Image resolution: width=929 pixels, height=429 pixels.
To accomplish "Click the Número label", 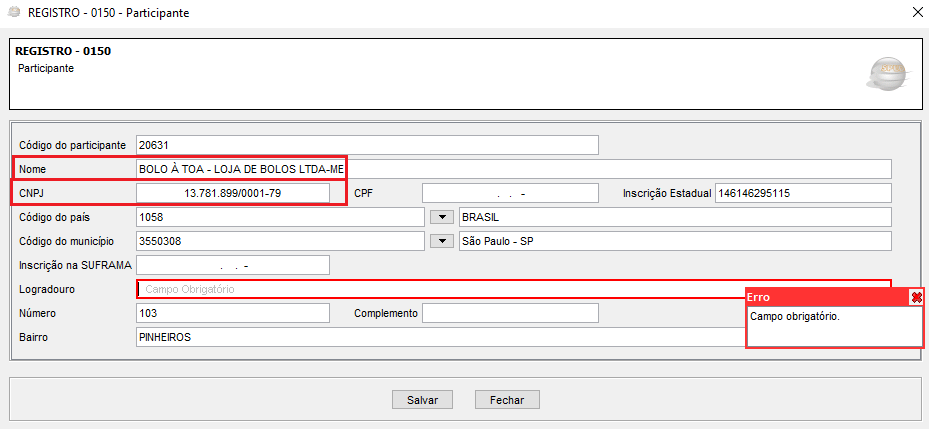I will [x=37, y=313].
